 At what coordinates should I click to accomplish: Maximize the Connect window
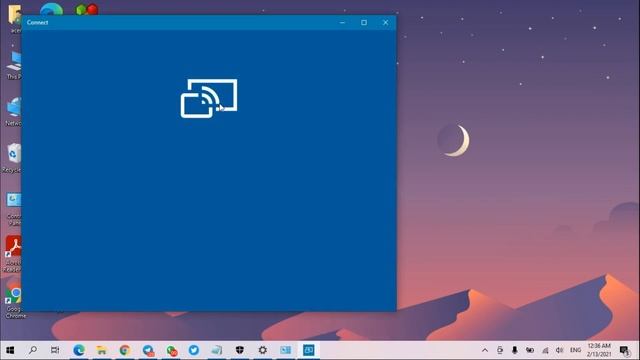point(364,22)
